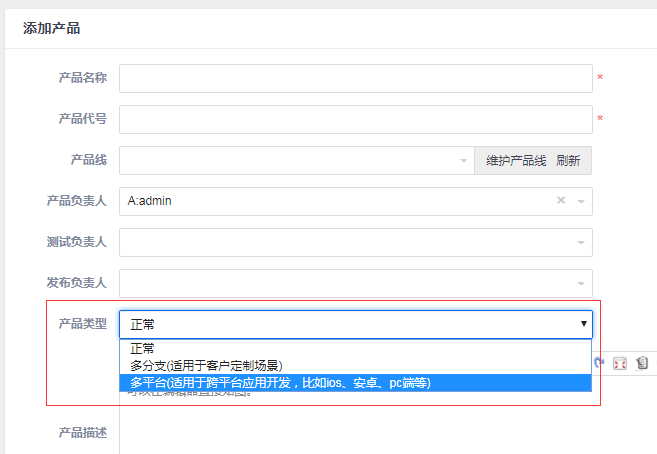Click the 维护产品线 link
Screen dimensions: 657x454
point(516,160)
